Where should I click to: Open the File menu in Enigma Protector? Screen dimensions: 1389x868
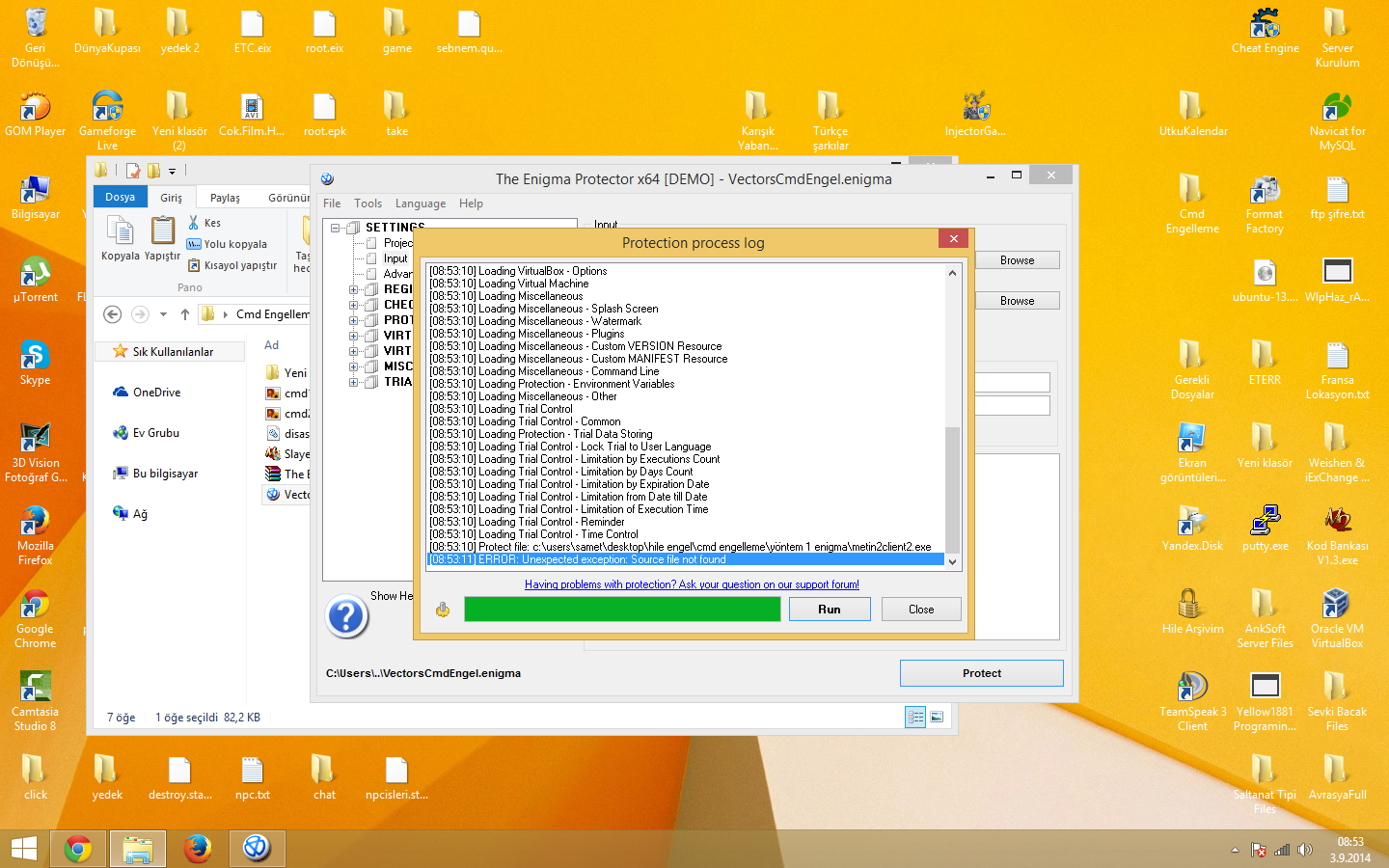pyautogui.click(x=332, y=203)
